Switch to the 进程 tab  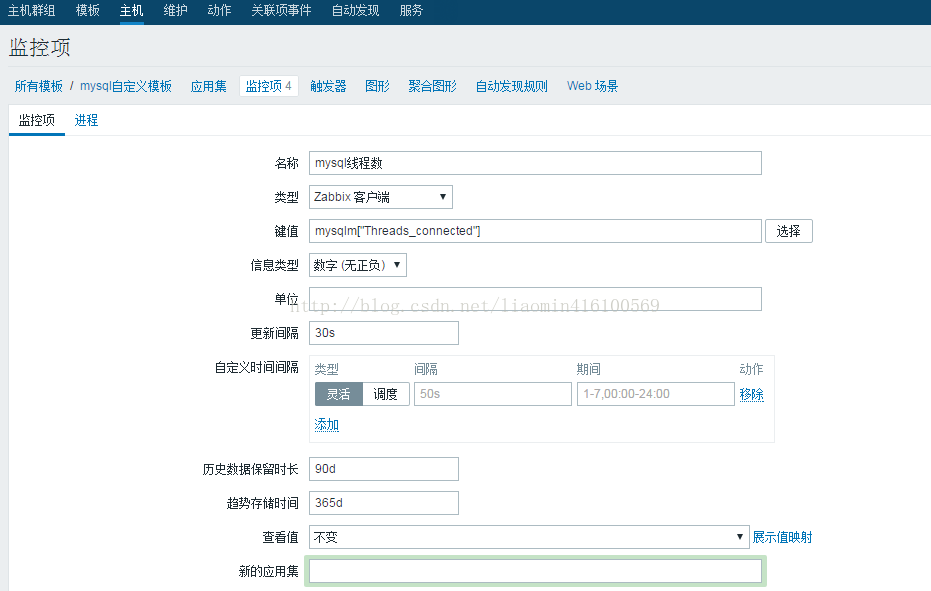click(86, 121)
